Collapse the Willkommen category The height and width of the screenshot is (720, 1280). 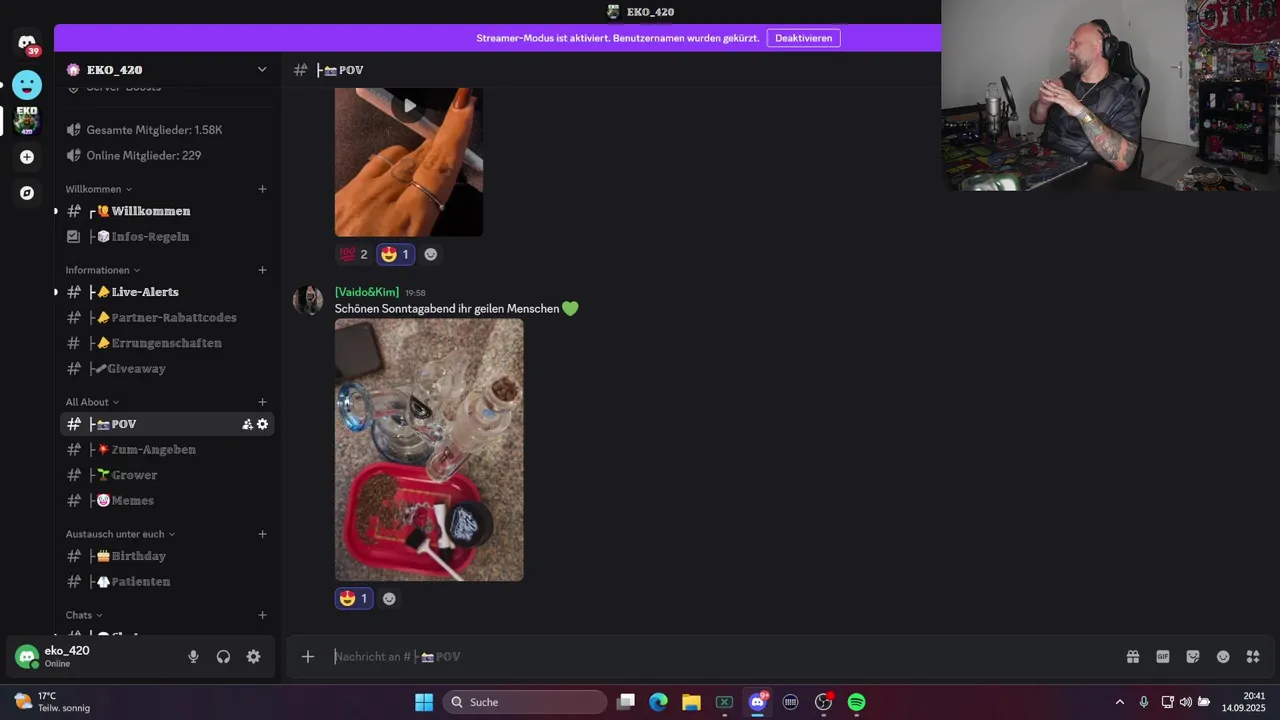(98, 189)
